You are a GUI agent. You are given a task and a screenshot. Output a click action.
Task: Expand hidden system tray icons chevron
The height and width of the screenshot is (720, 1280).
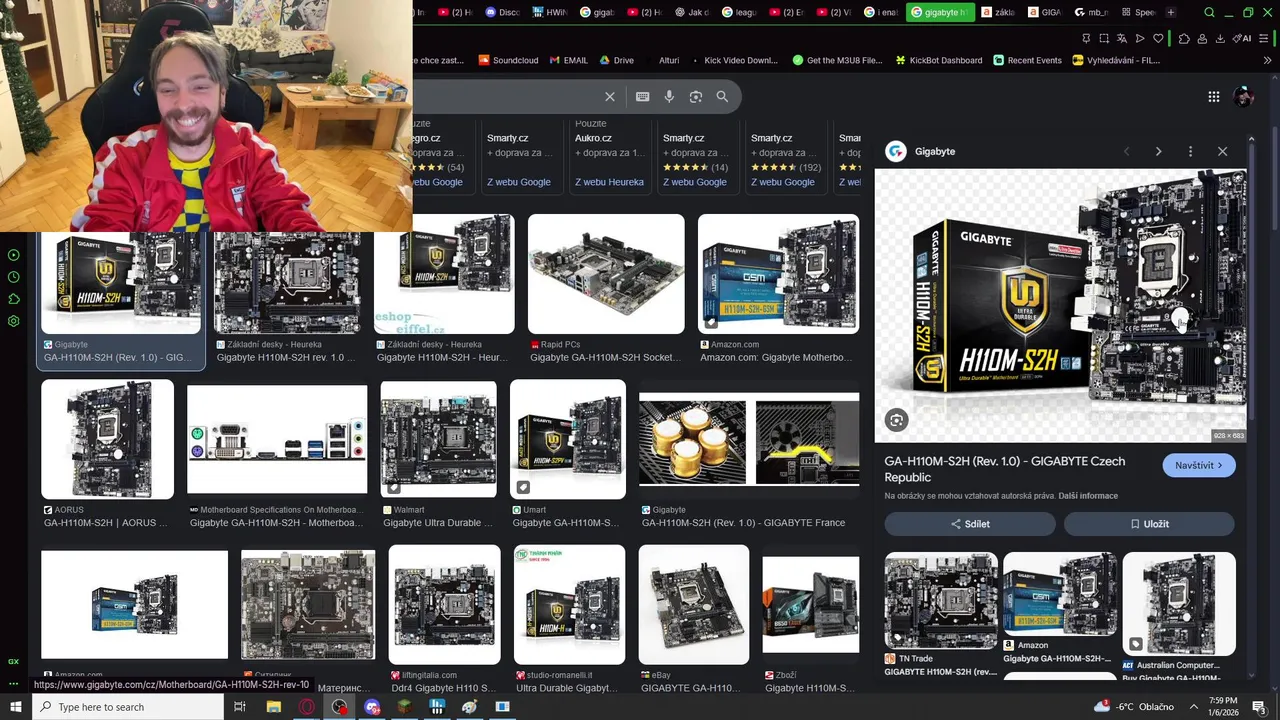click(1193, 706)
